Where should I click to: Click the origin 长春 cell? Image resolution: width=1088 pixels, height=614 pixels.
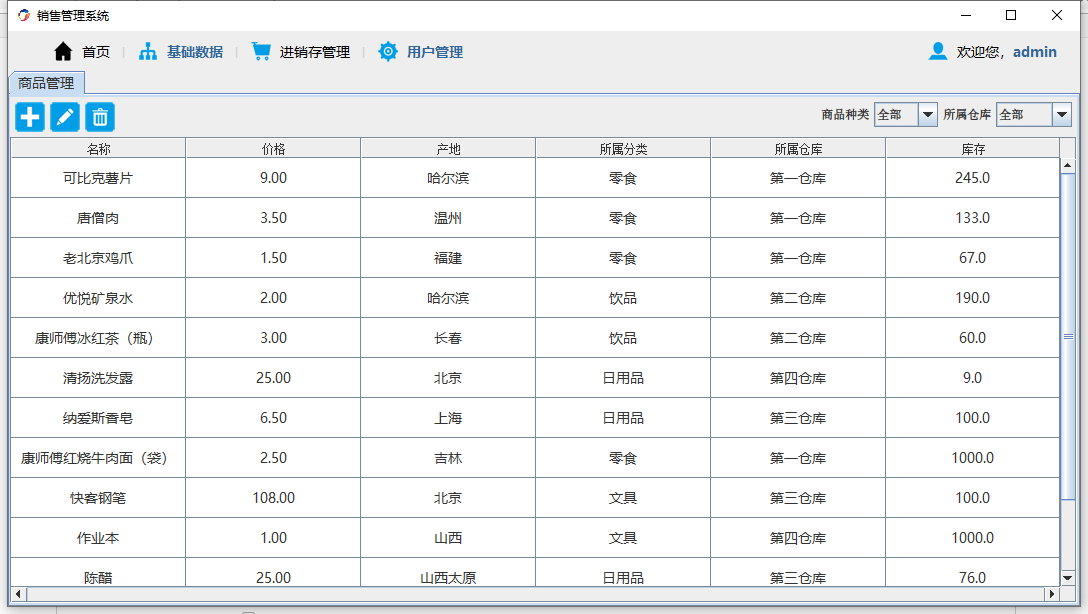[x=448, y=338]
